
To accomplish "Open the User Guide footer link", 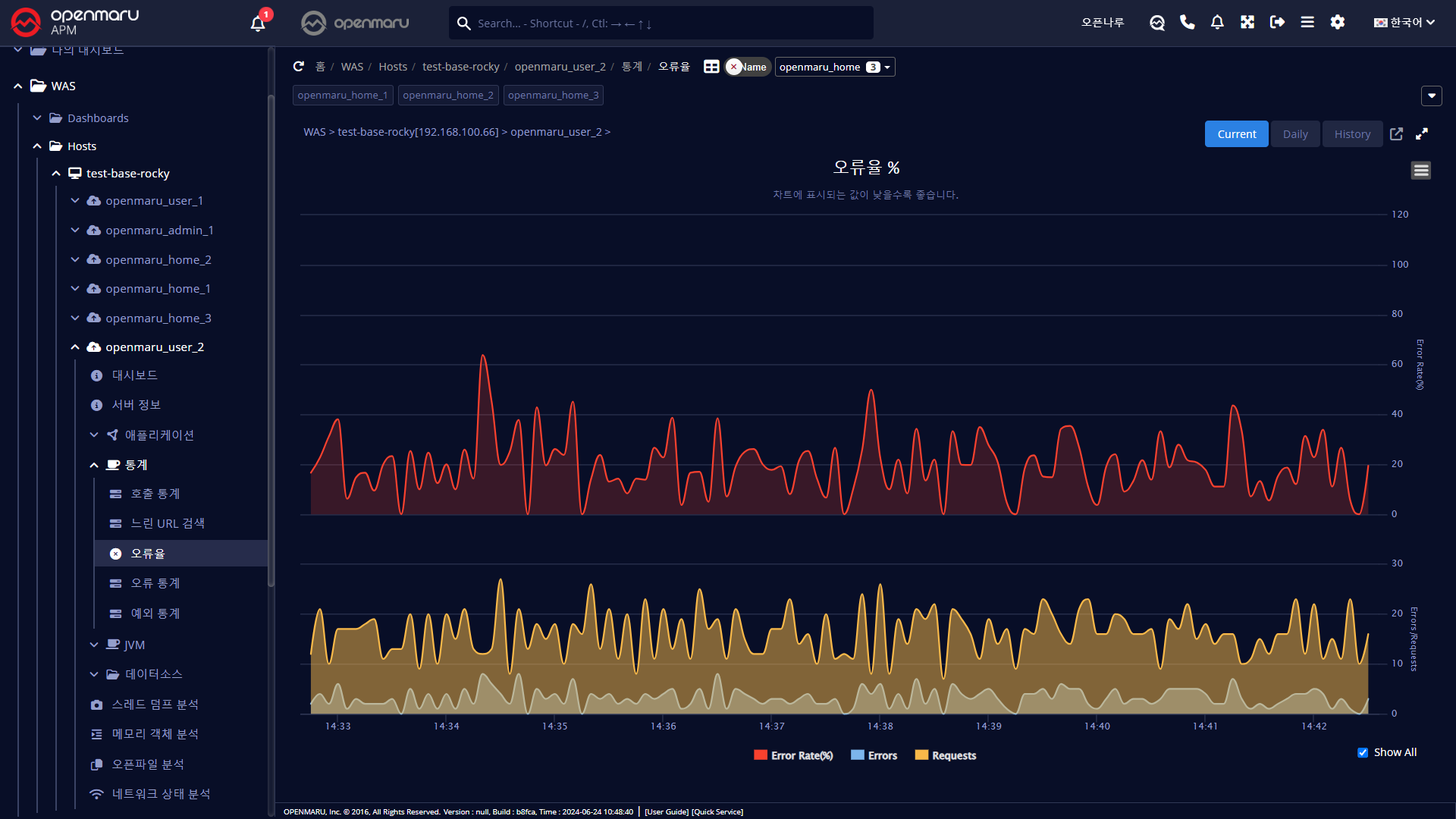I will pyautogui.click(x=667, y=811).
